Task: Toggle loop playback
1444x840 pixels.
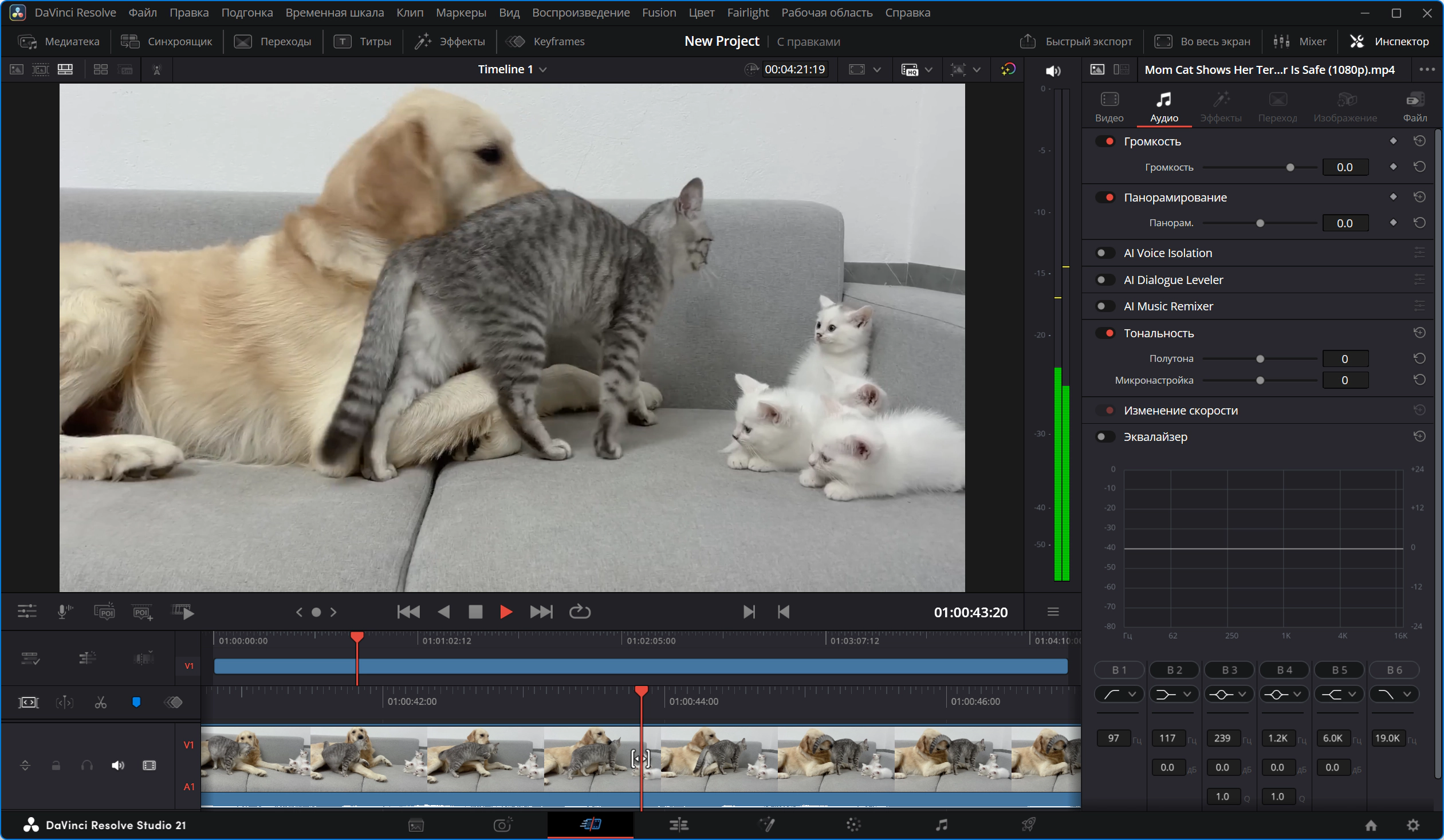Action: [579, 612]
